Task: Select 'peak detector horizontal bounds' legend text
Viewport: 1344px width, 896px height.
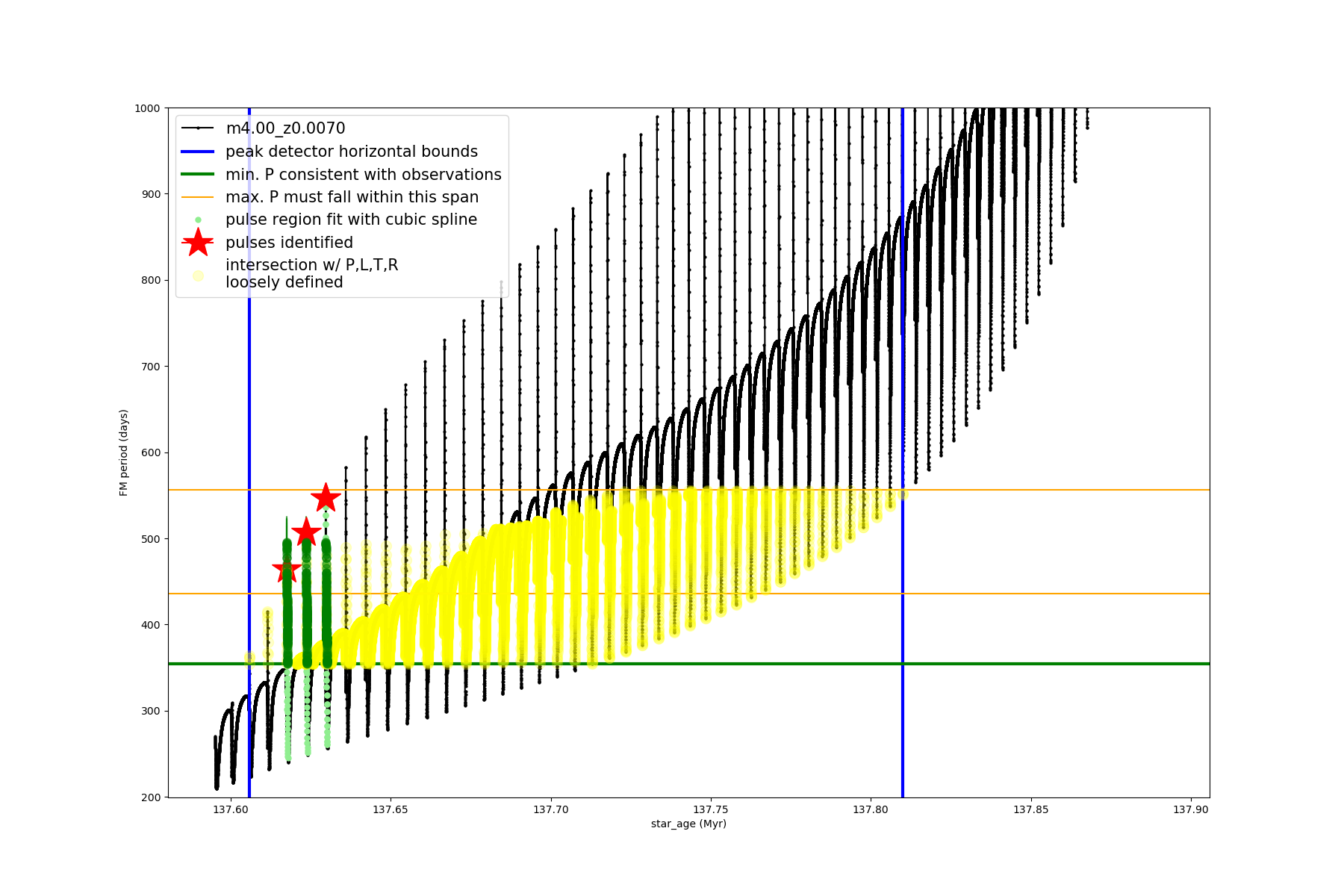Action: pyautogui.click(x=352, y=152)
